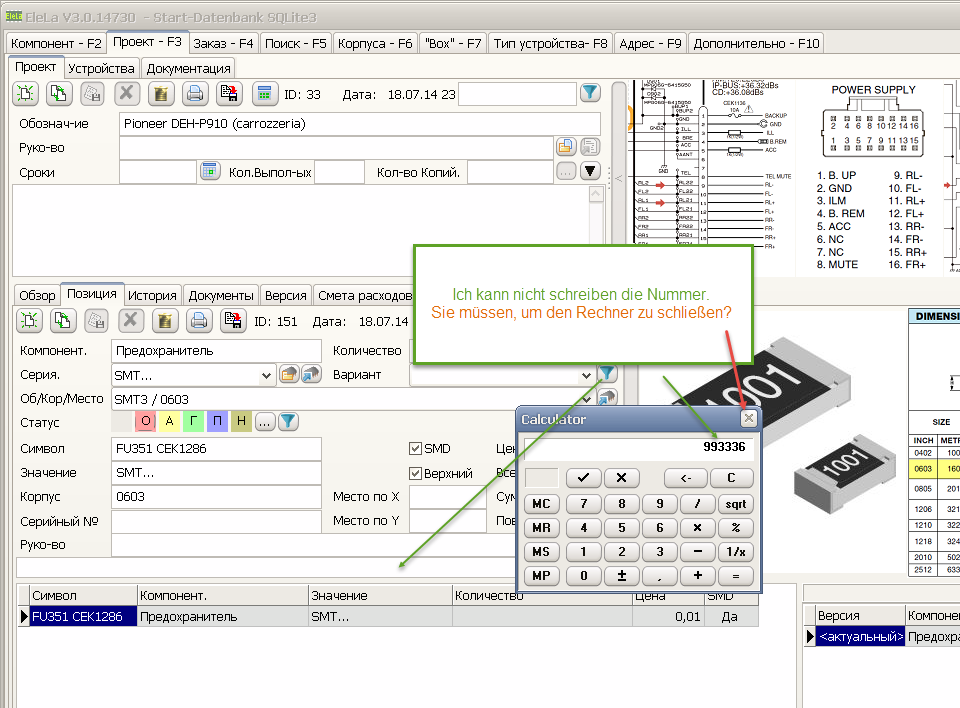Screen dimensions: 960x708
Task: Expand the Вариант dropdown
Action: [586, 375]
